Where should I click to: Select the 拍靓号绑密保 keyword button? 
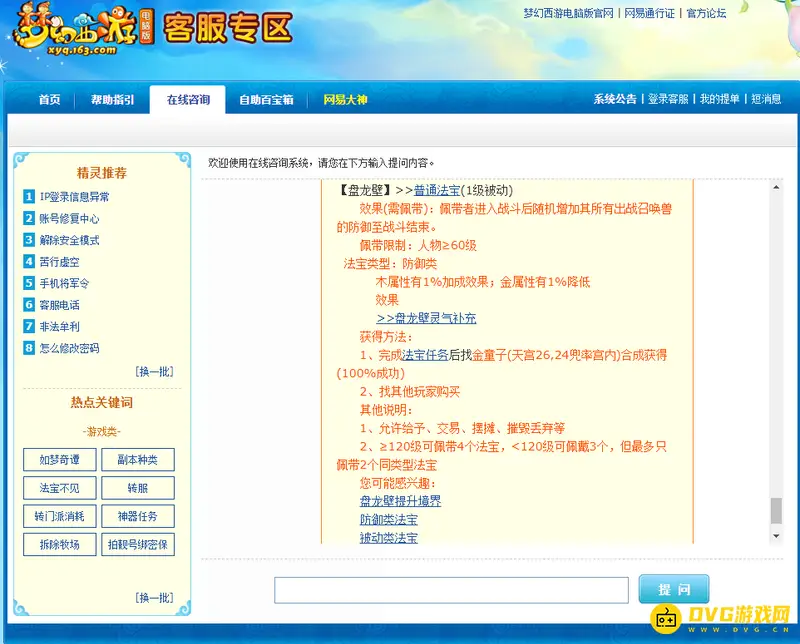138,544
